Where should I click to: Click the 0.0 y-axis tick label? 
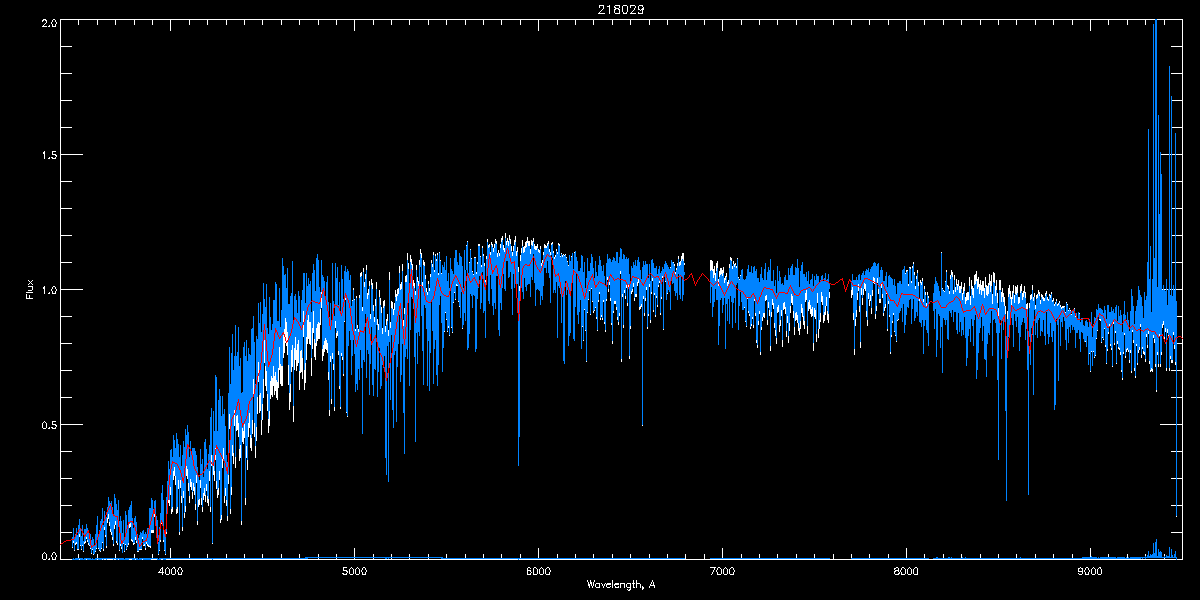tap(48, 556)
